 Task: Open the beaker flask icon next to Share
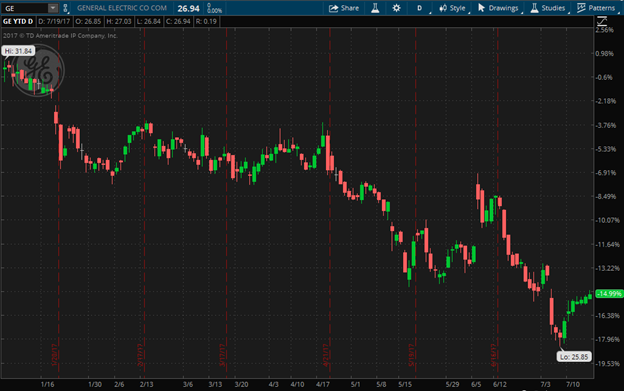pyautogui.click(x=375, y=8)
